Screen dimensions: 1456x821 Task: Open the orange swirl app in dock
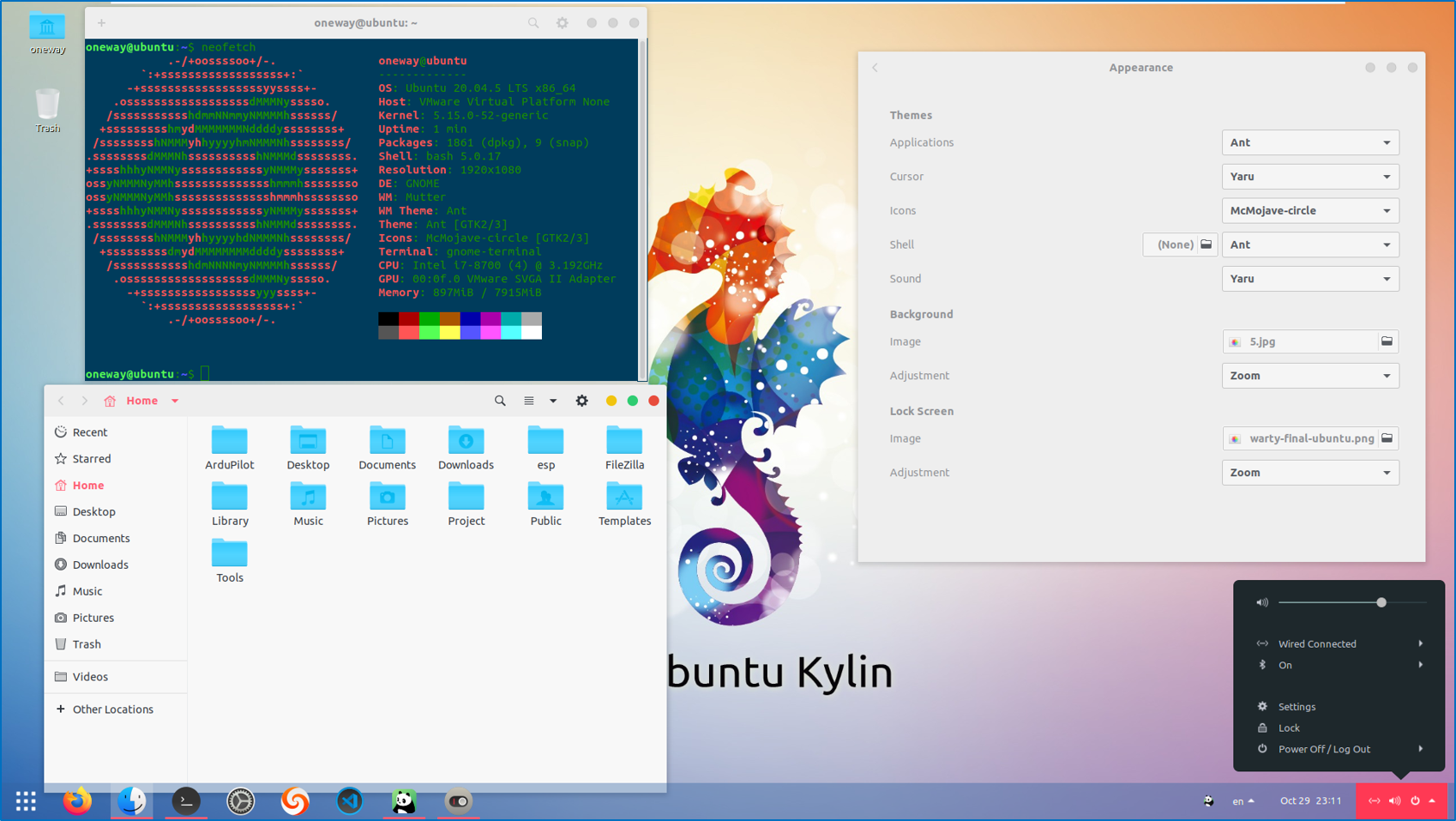tap(295, 801)
